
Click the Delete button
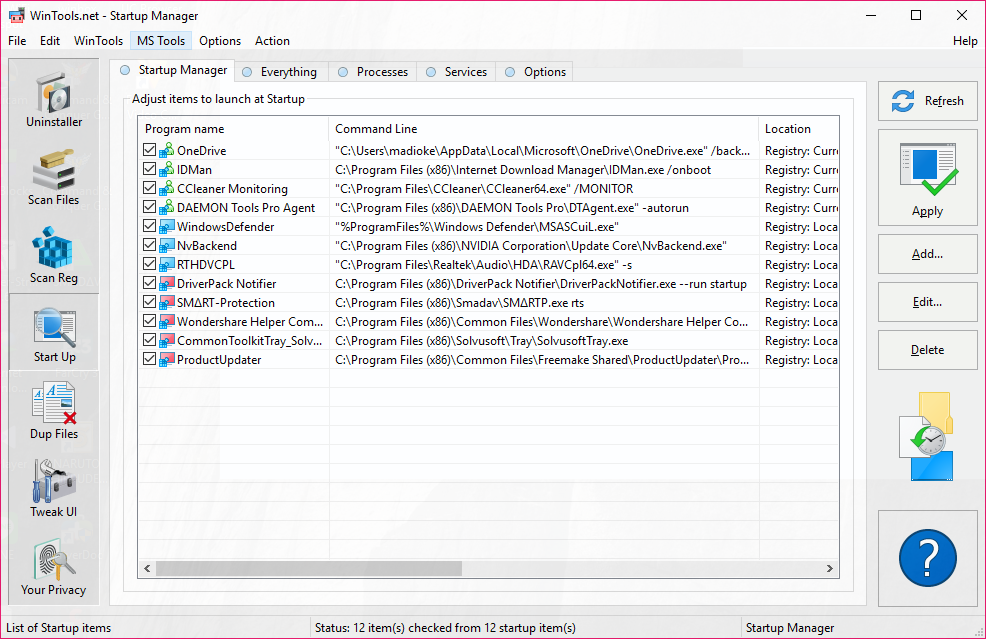tap(928, 350)
